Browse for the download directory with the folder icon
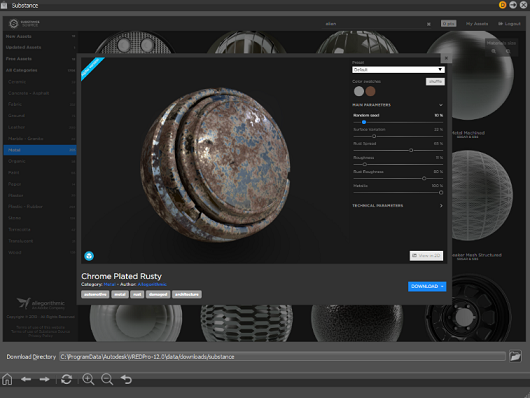The width and height of the screenshot is (532, 398). click(x=515, y=356)
